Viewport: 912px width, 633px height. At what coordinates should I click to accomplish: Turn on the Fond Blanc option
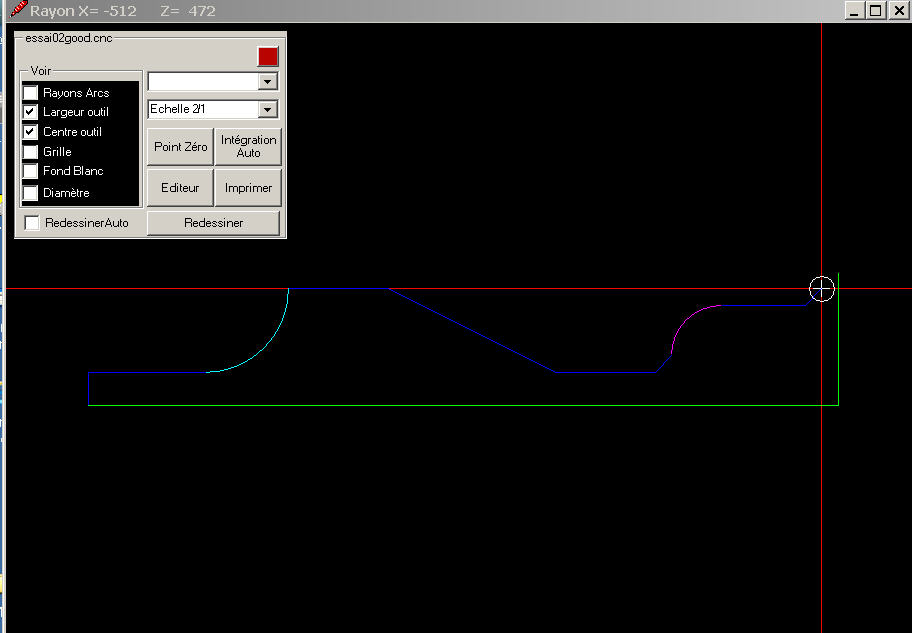coord(30,171)
